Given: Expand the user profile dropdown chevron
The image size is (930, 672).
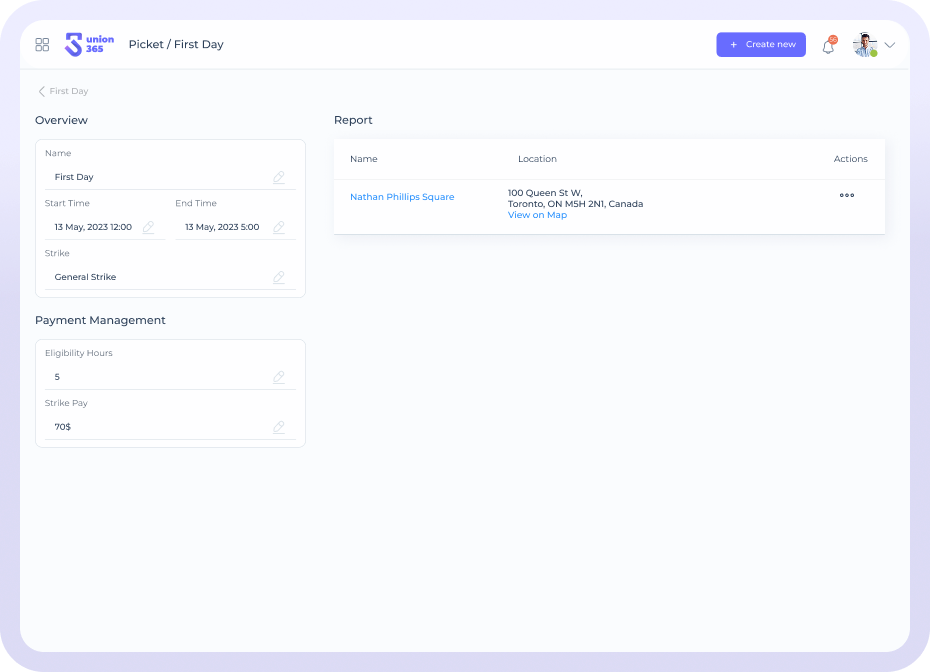Looking at the screenshot, I should tap(889, 45).
